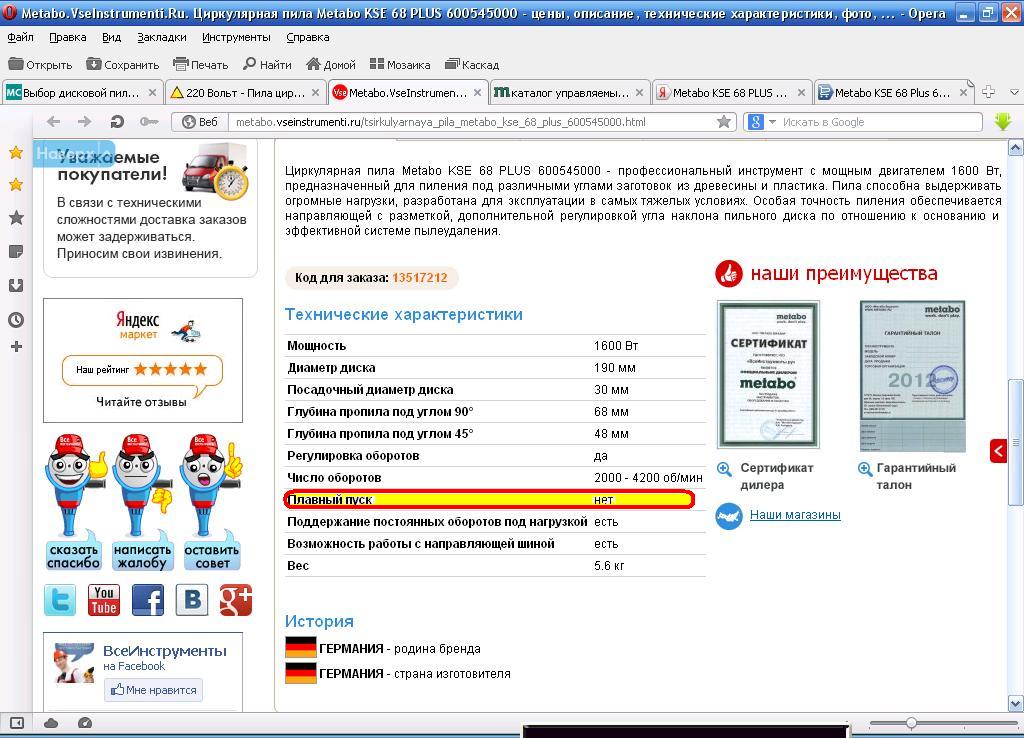Click написать жалобу mascot button

[142, 502]
